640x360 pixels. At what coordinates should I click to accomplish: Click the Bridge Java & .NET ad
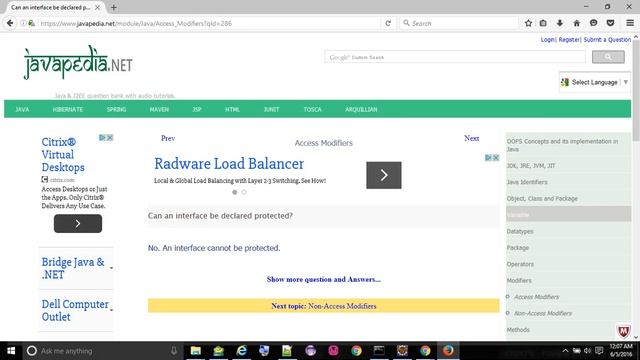pyautogui.click(x=73, y=268)
